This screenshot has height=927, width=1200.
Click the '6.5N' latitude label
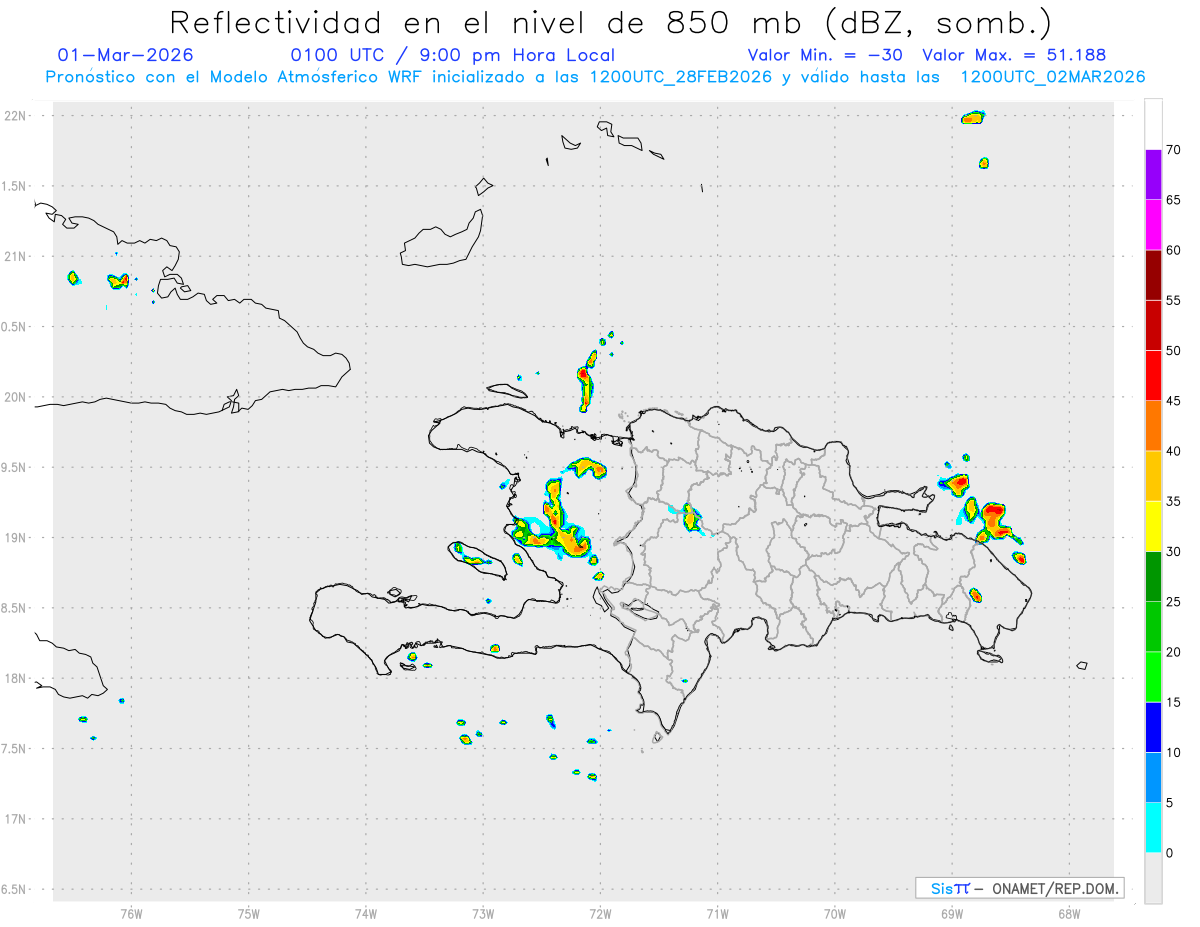click(x=15, y=890)
